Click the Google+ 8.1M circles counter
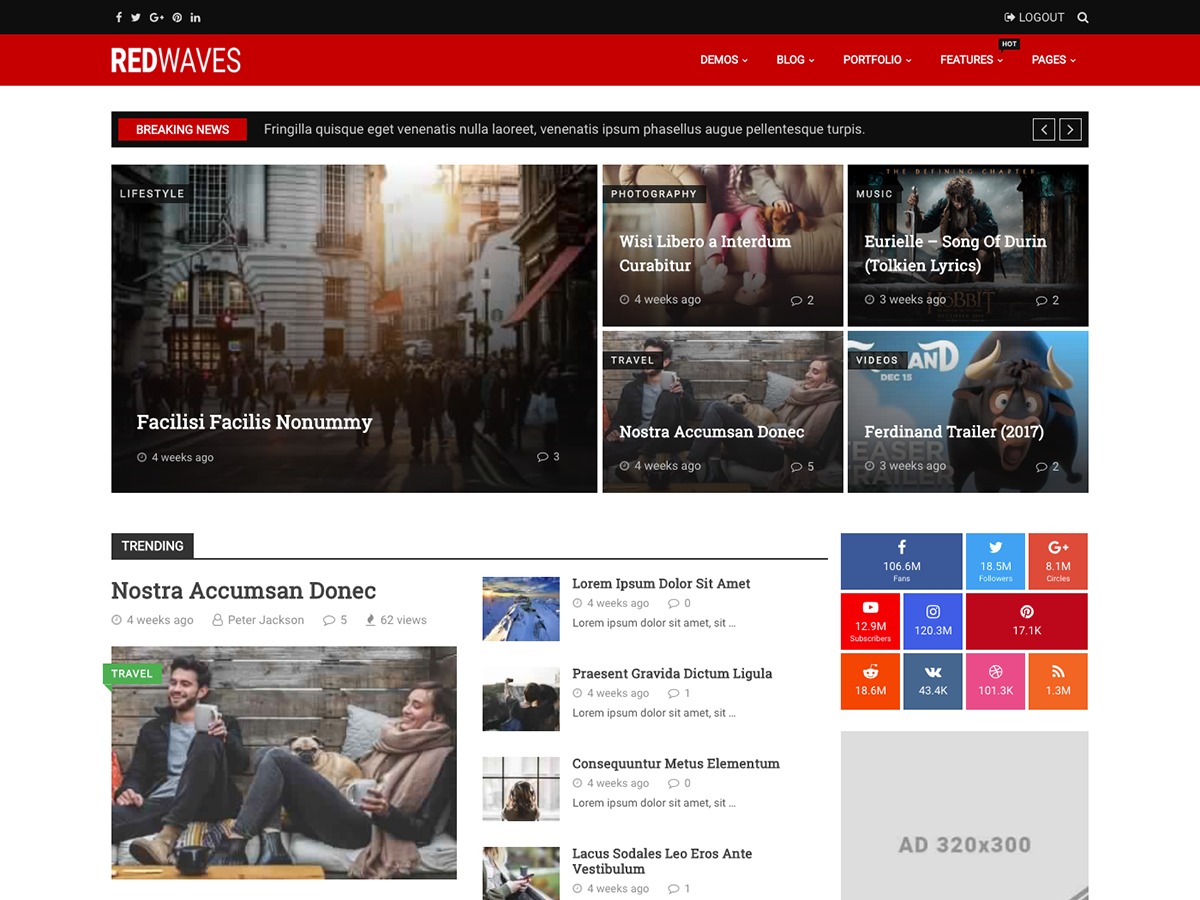This screenshot has width=1200, height=900. pos(1058,561)
